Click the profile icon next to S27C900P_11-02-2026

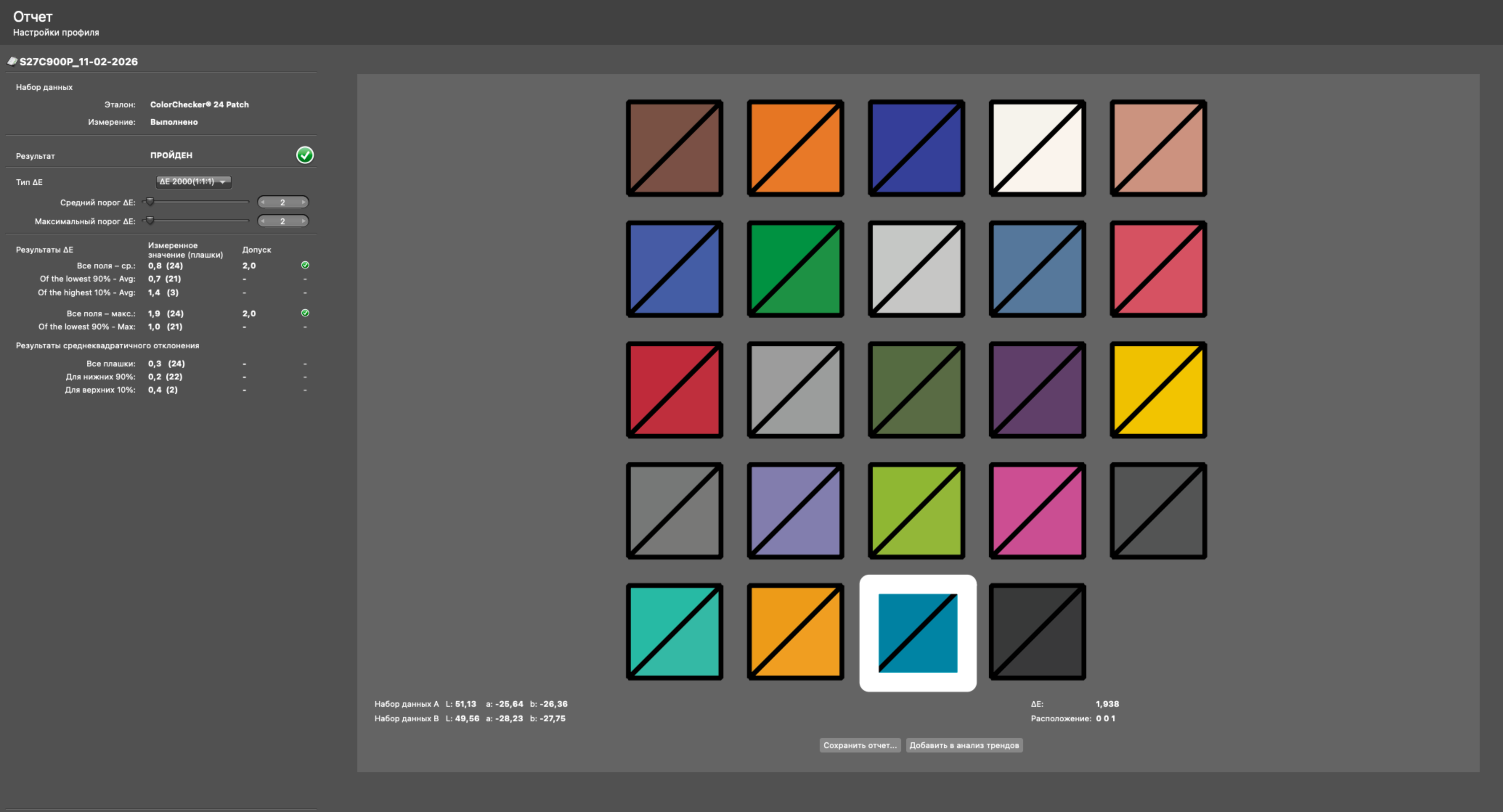[x=12, y=61]
